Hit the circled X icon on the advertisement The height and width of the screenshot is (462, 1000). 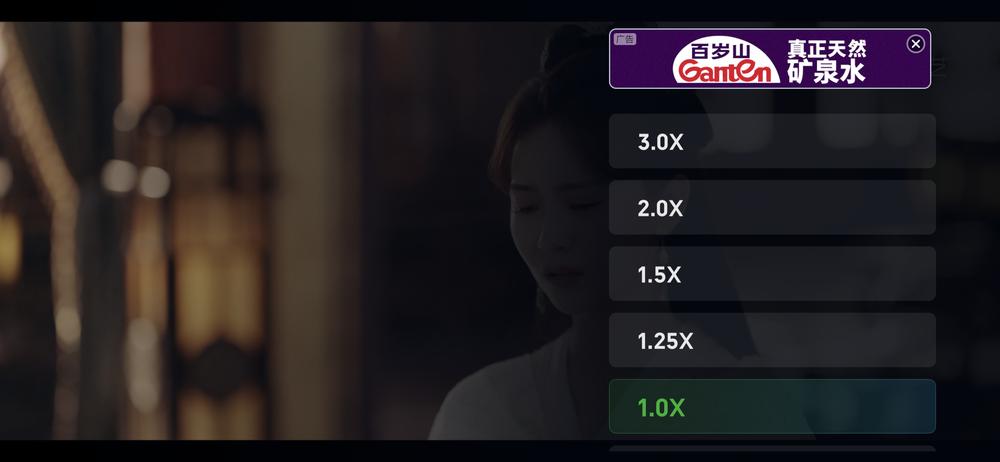pyautogui.click(x=915, y=43)
